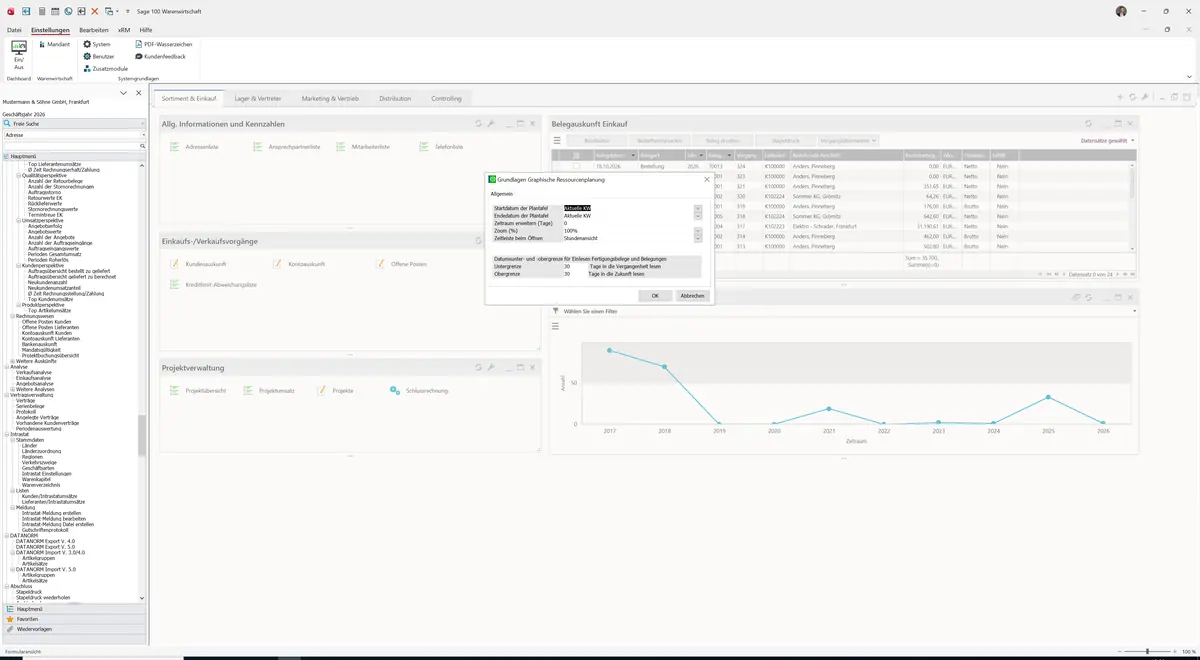Toggle the Dashboard Ein/Aus button

19,56
